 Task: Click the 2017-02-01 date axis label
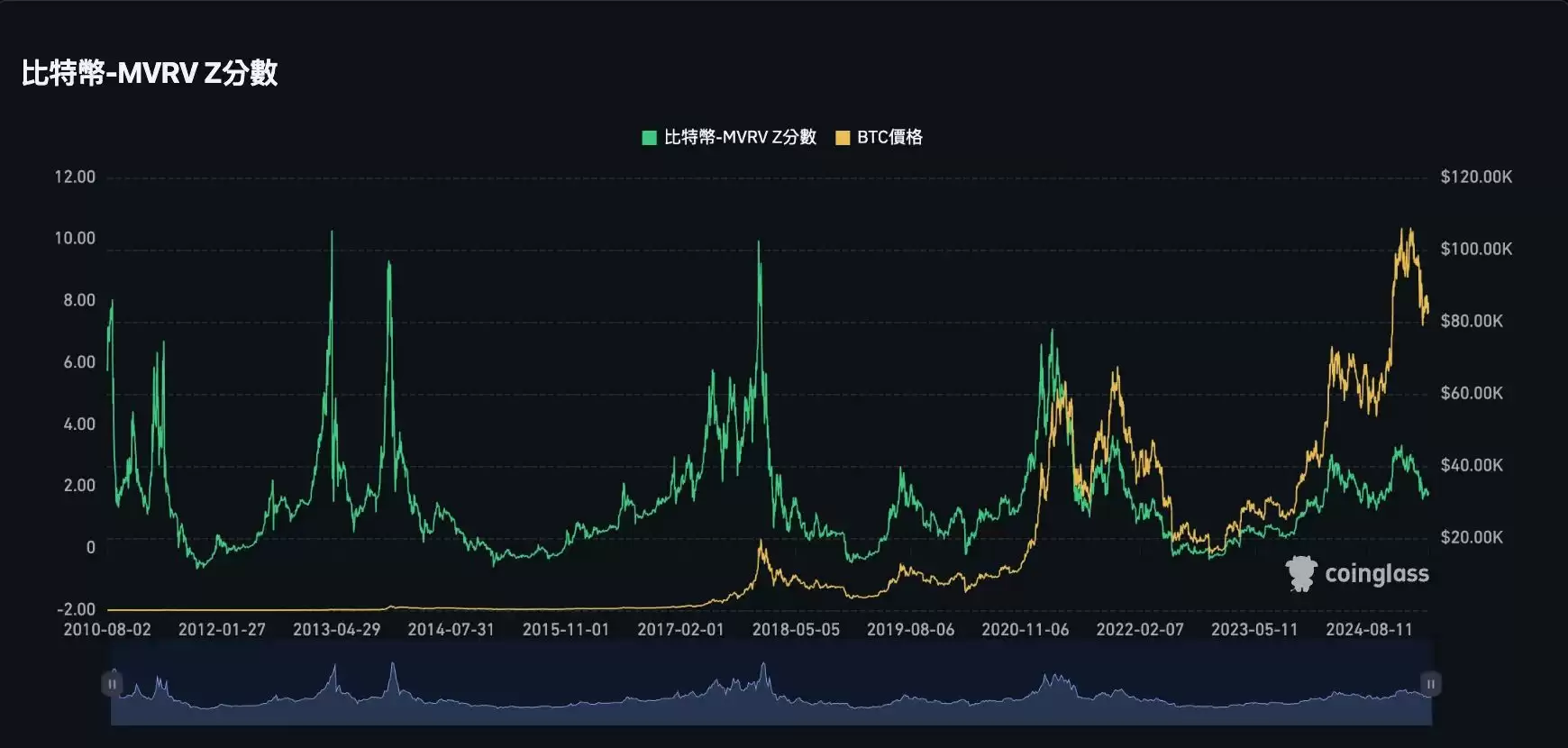(680, 630)
